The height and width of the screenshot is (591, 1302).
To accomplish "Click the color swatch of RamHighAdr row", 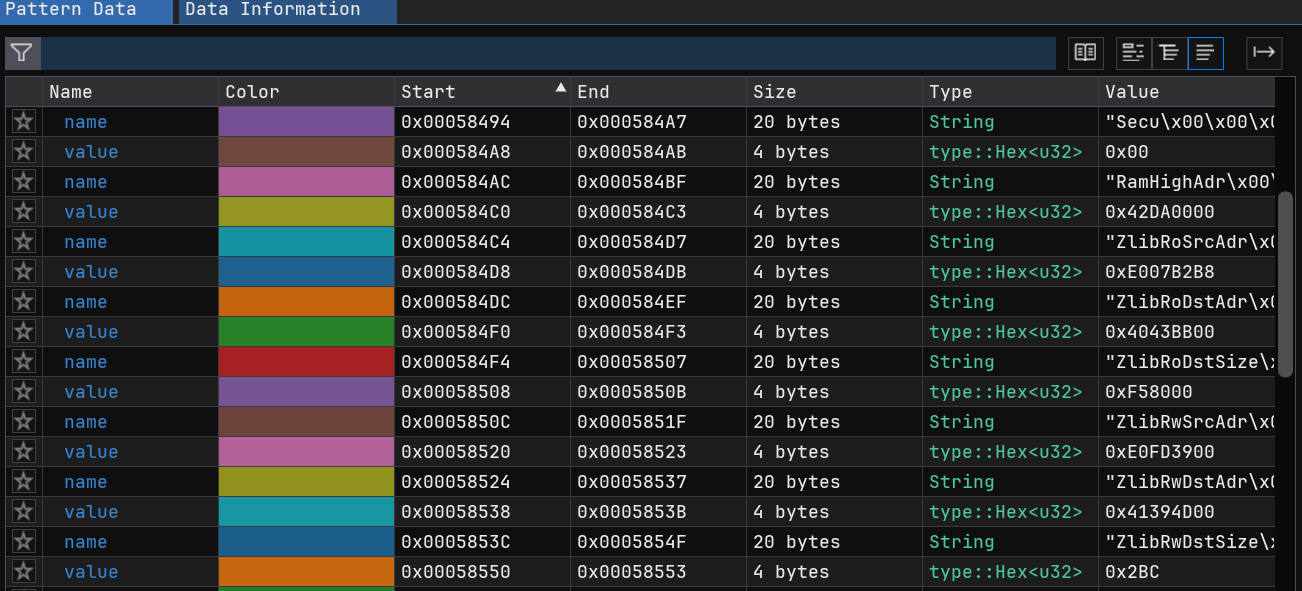I will tap(306, 182).
